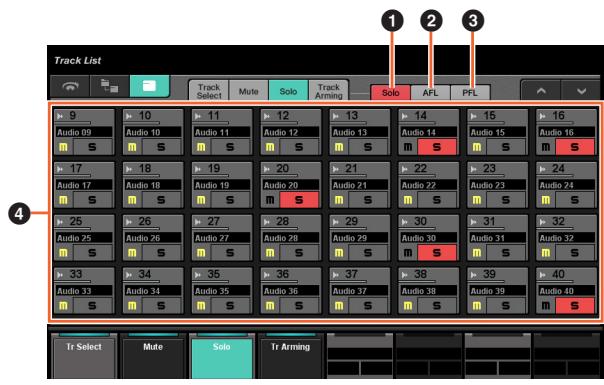Image resolution: width=604 pixels, height=385 pixels.
Task: Select the Audio 23 track name
Action: (498, 185)
